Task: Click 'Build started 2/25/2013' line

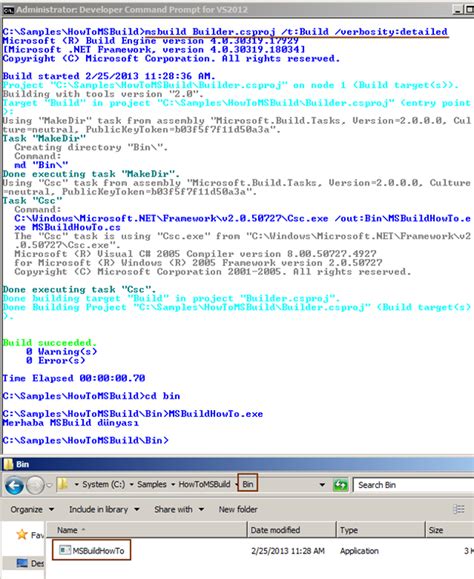Action: [x=109, y=76]
